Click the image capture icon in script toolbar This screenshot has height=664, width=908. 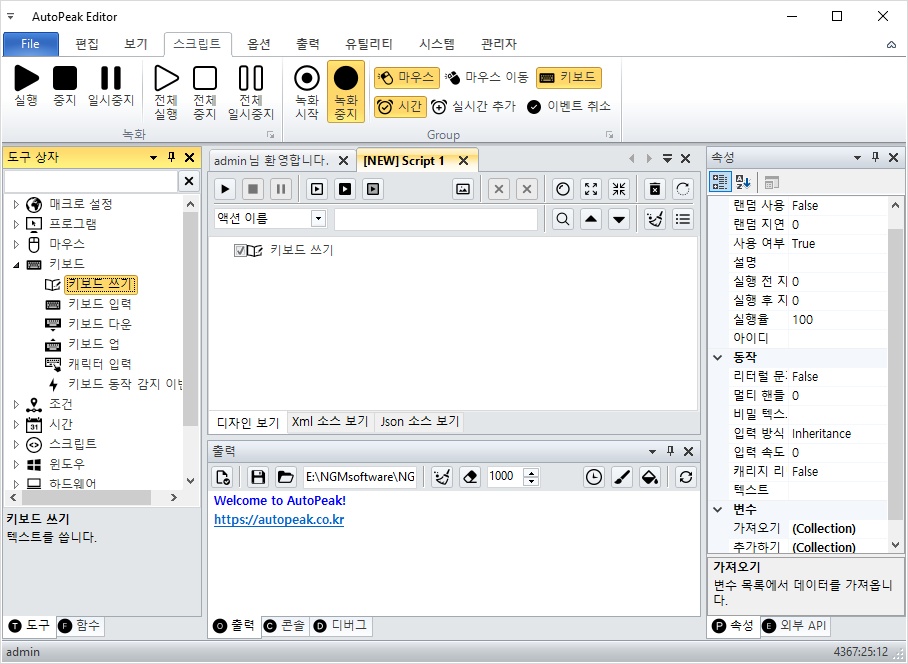[463, 189]
